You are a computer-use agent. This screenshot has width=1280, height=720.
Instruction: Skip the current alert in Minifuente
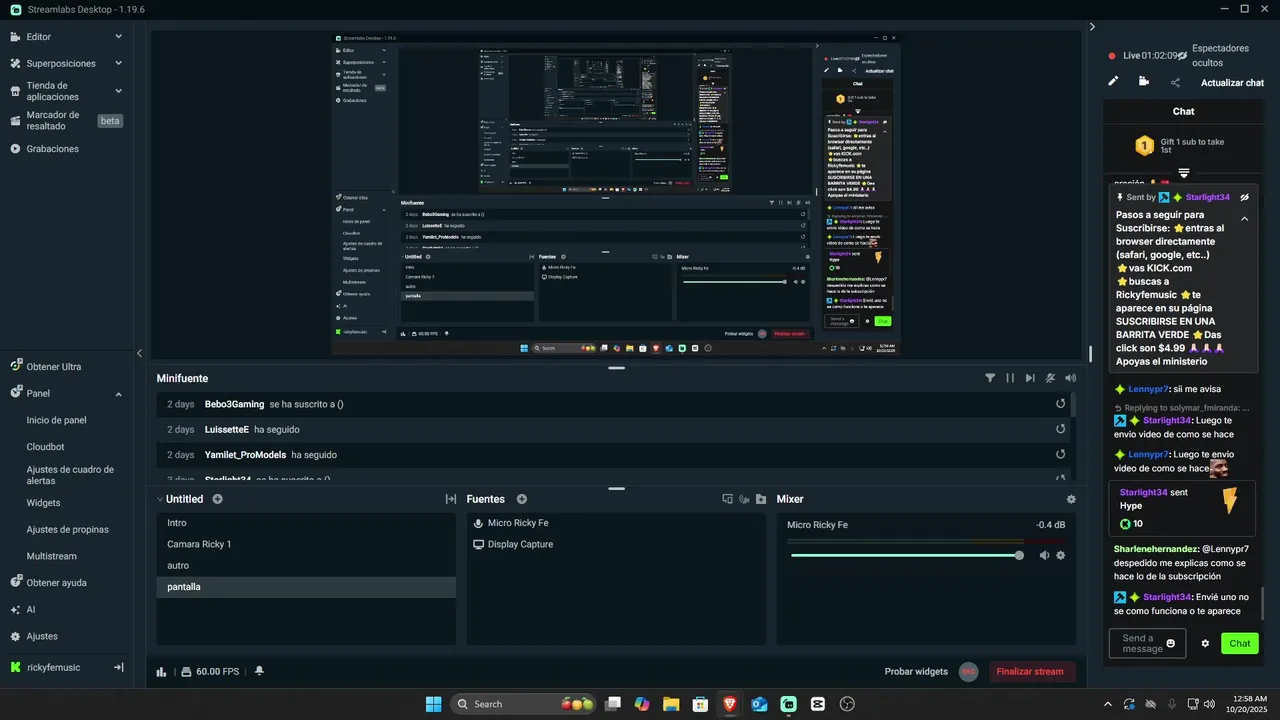1030,378
